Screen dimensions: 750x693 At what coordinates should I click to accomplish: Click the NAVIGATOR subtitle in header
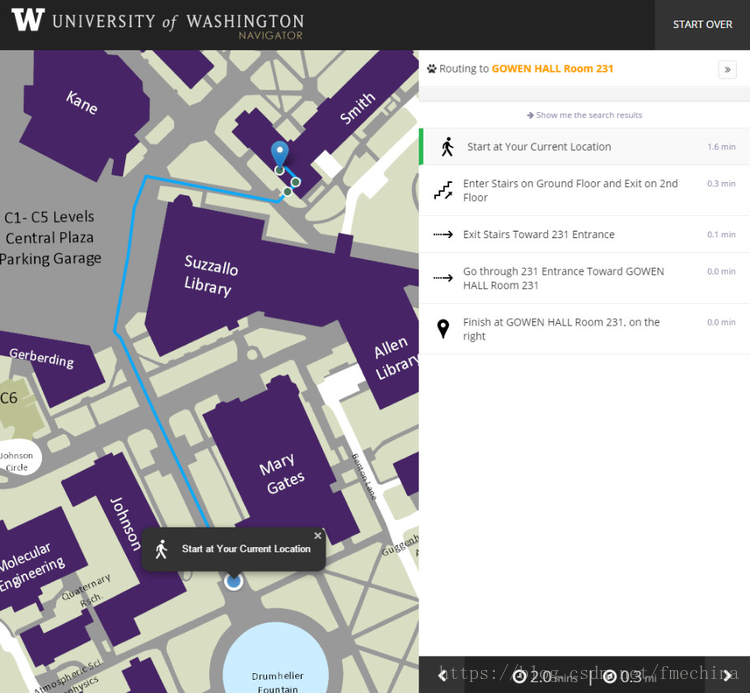coord(270,35)
